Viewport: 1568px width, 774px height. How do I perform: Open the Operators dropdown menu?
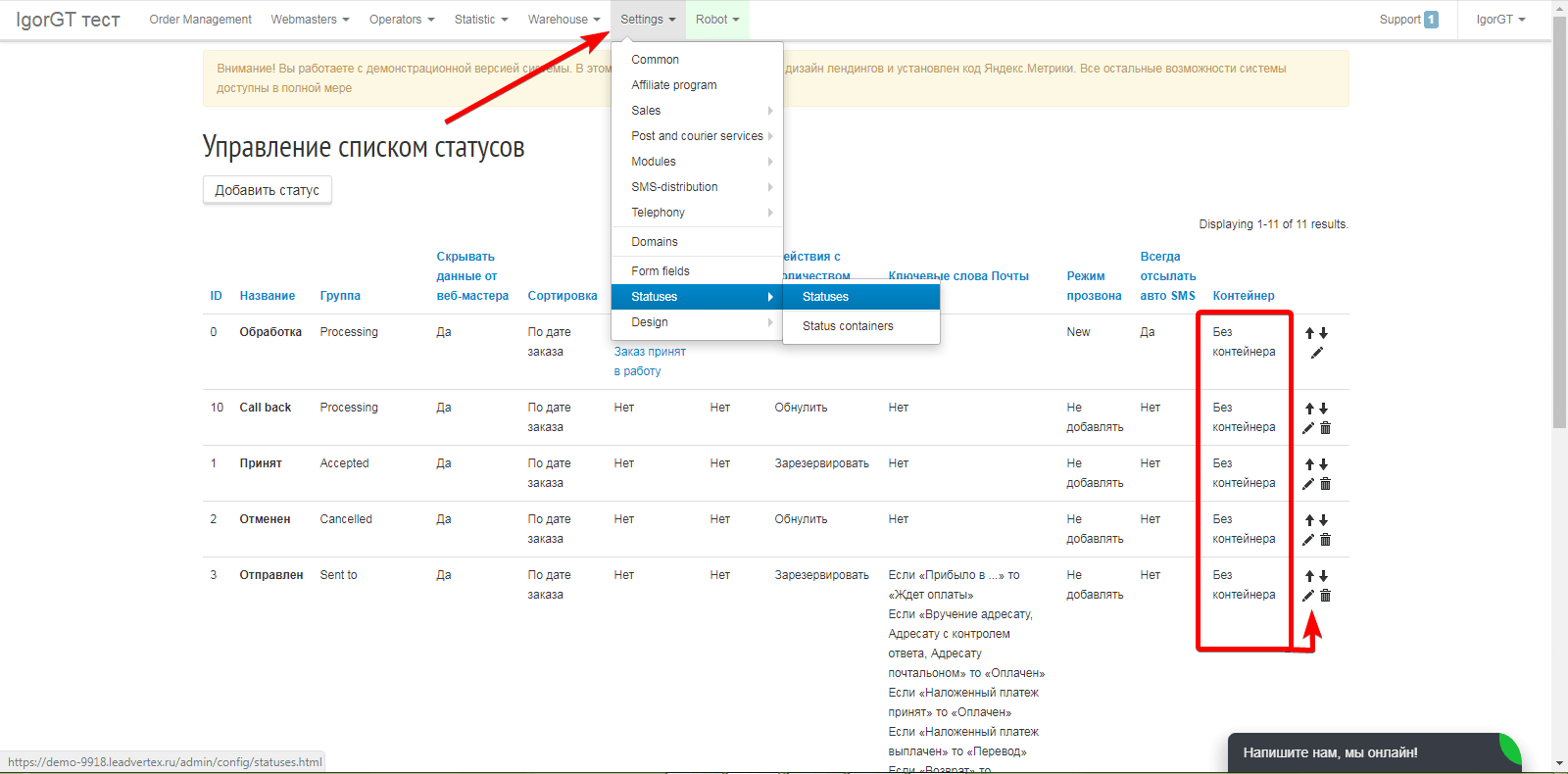pos(402,20)
